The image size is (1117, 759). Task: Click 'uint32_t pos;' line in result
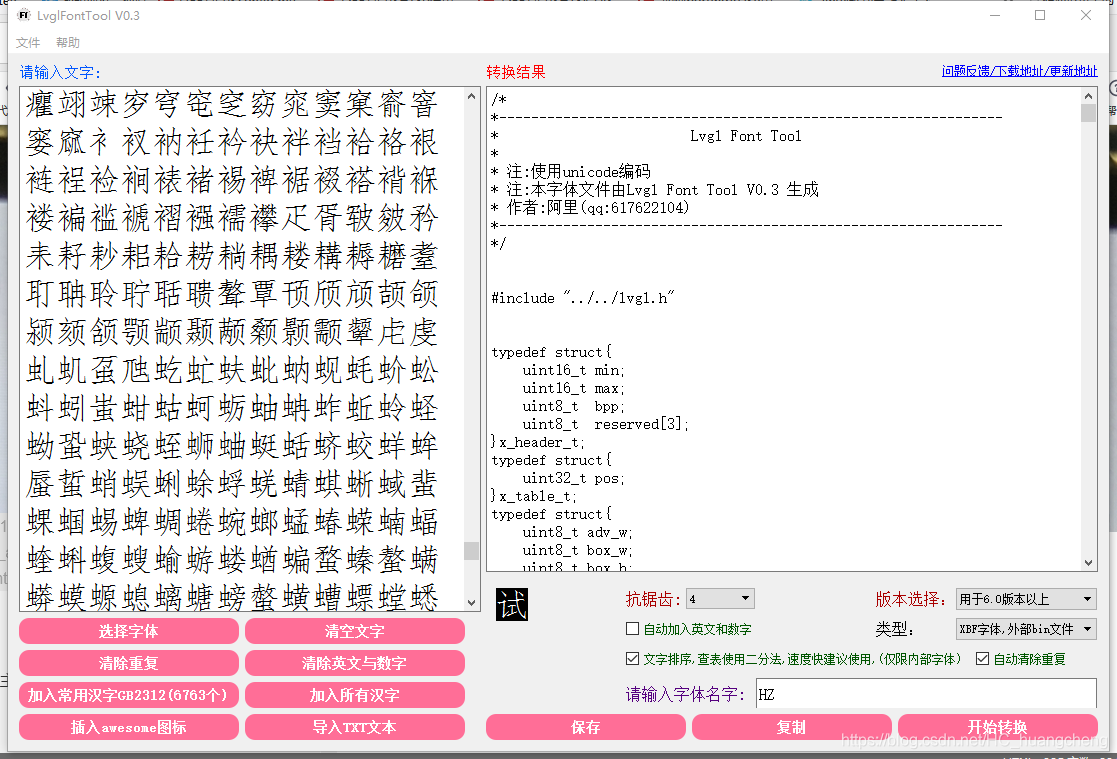pos(573,478)
